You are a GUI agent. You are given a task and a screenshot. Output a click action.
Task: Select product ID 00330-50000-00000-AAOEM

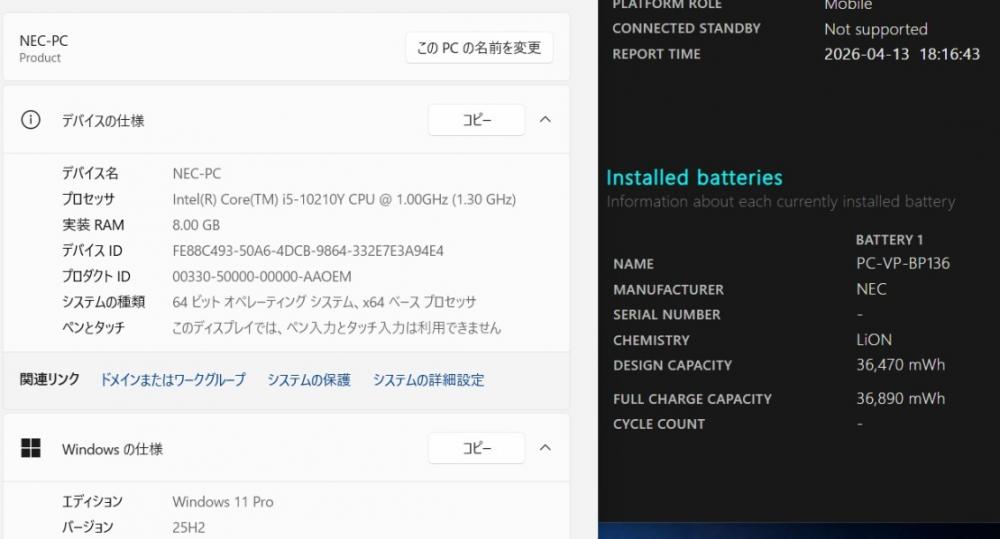point(261,276)
